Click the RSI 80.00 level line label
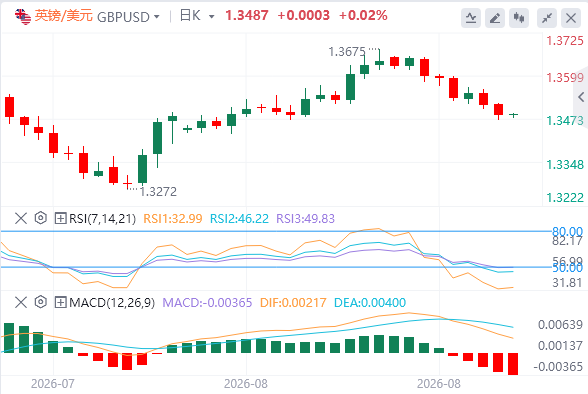This screenshot has width=588, height=394. tap(567, 231)
